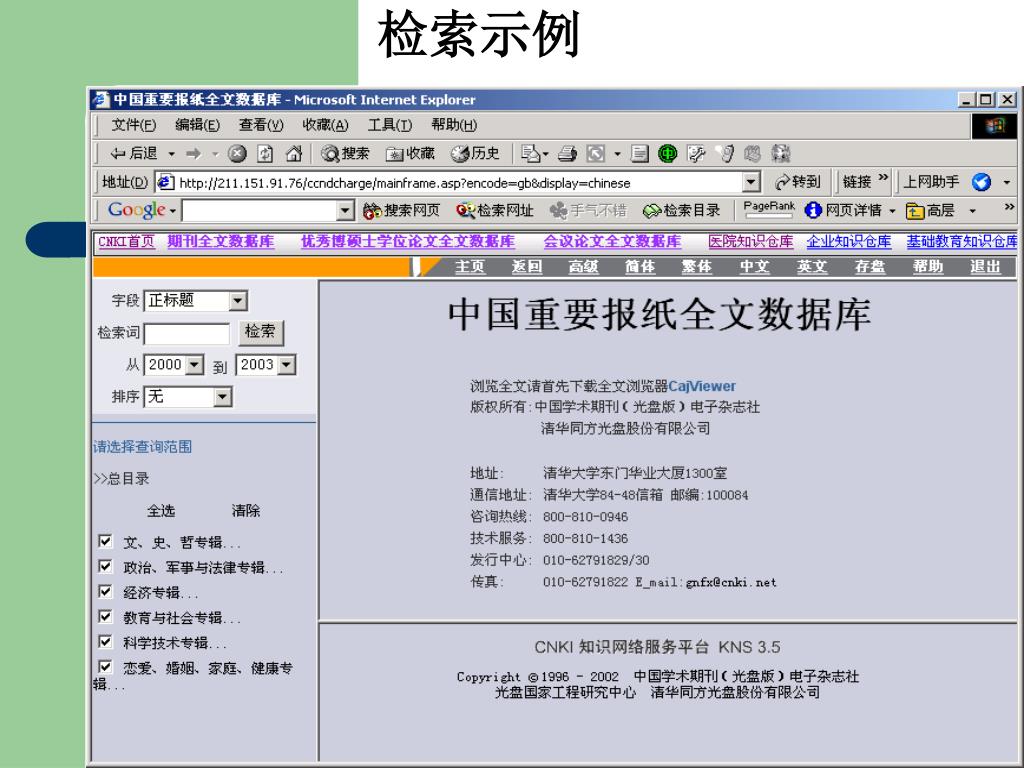Image resolution: width=1024 pixels, height=768 pixels.
Task: Click the 高级 advanced search nav link
Action: tap(583, 267)
